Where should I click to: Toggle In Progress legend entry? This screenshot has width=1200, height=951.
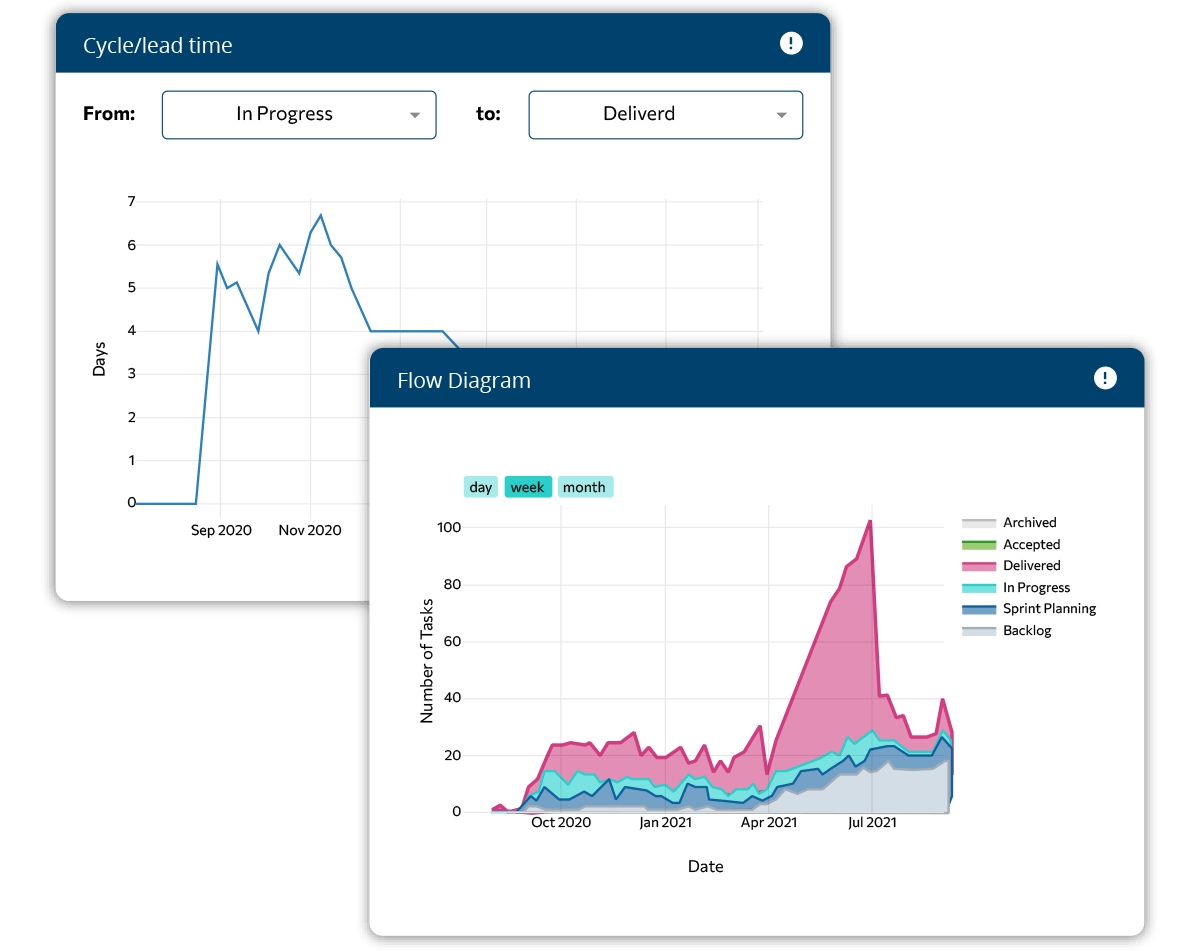coord(1036,587)
